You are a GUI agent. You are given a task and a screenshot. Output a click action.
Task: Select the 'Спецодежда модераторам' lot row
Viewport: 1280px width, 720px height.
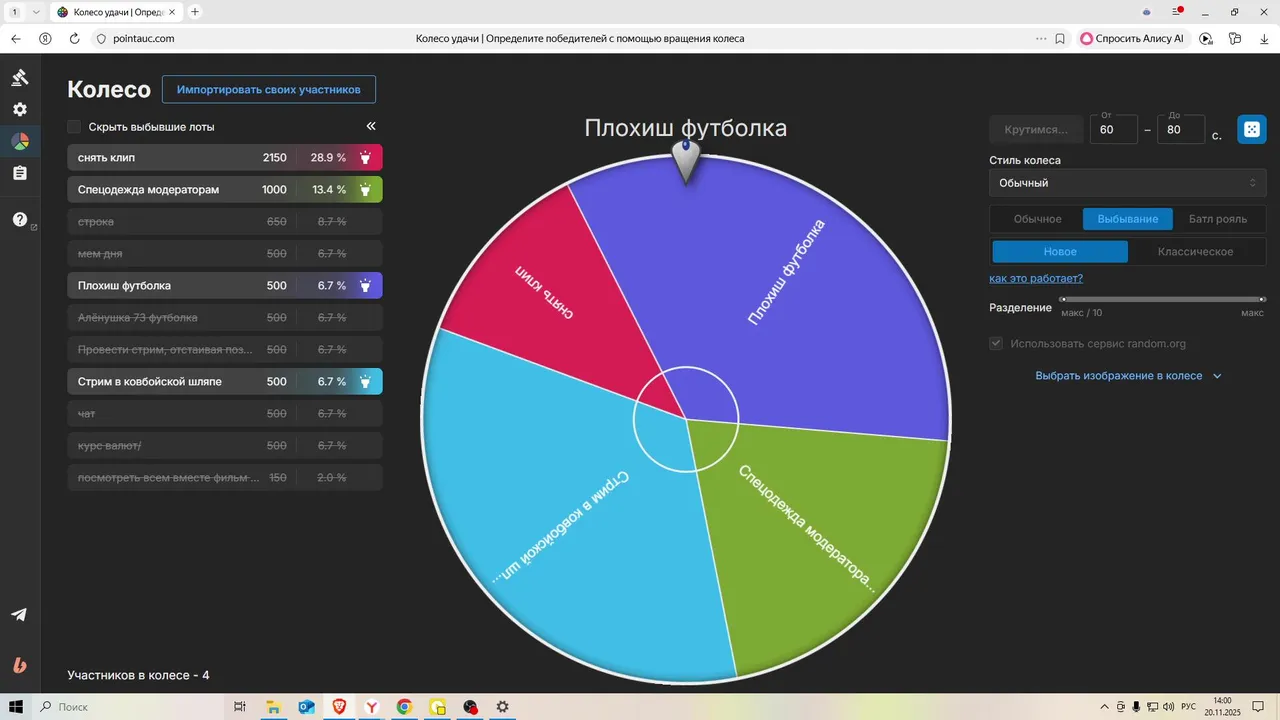pos(225,190)
